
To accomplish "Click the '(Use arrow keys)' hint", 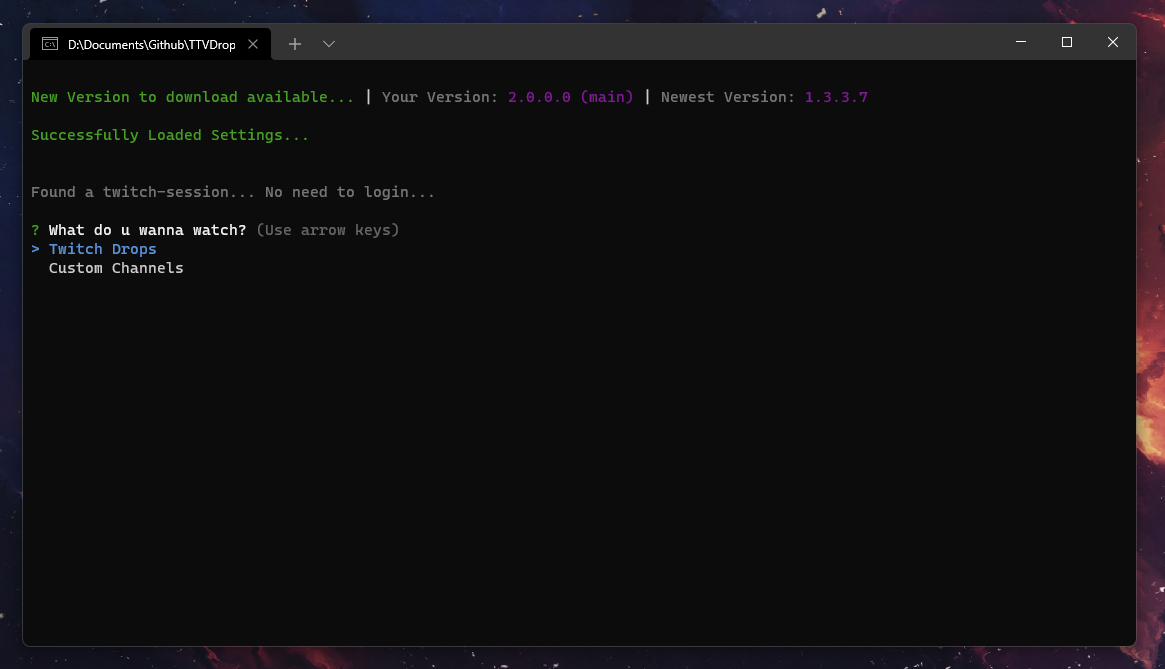I will 328,230.
